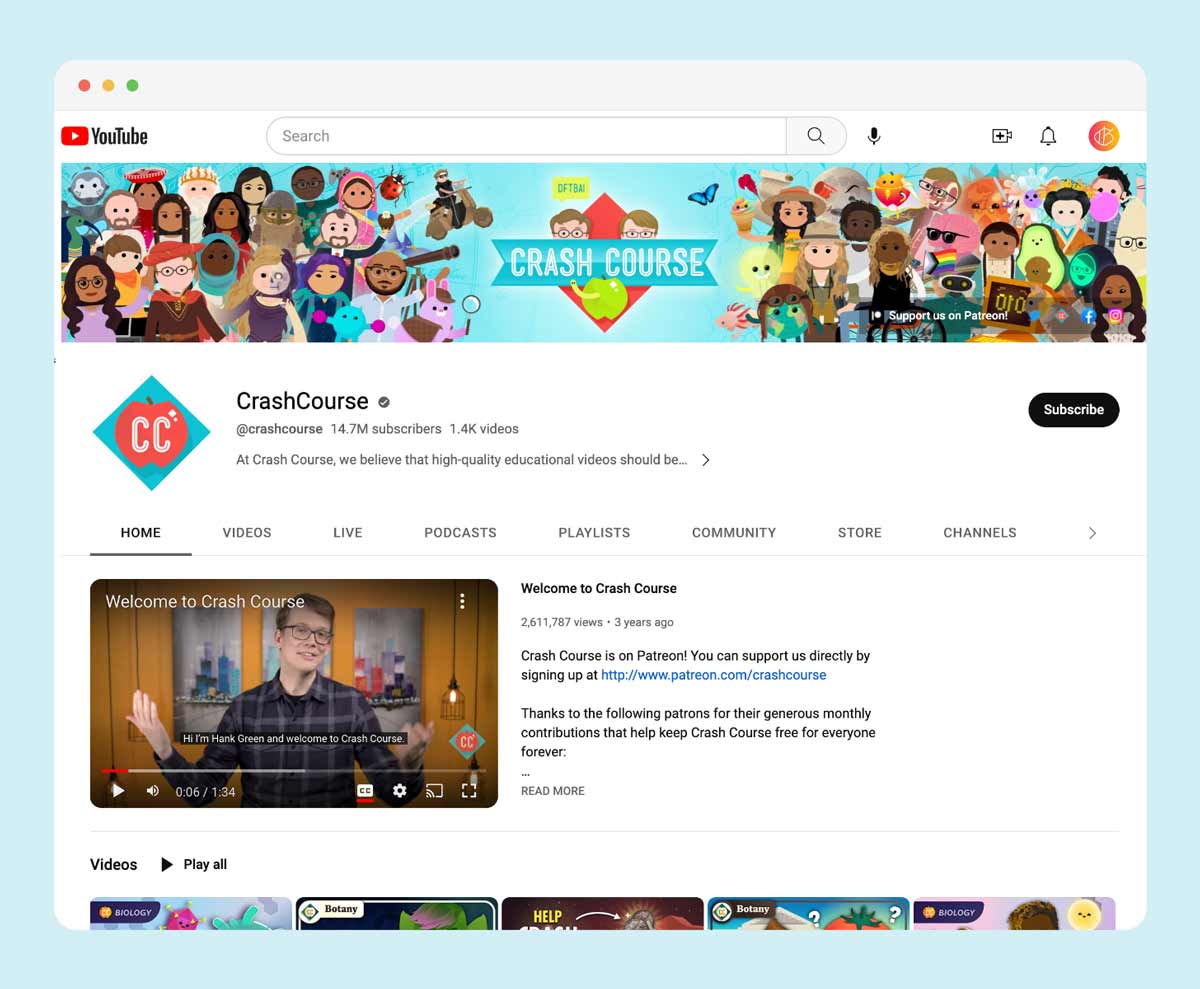This screenshot has width=1200, height=989.
Task: Open video settings gear icon
Action: (x=399, y=791)
